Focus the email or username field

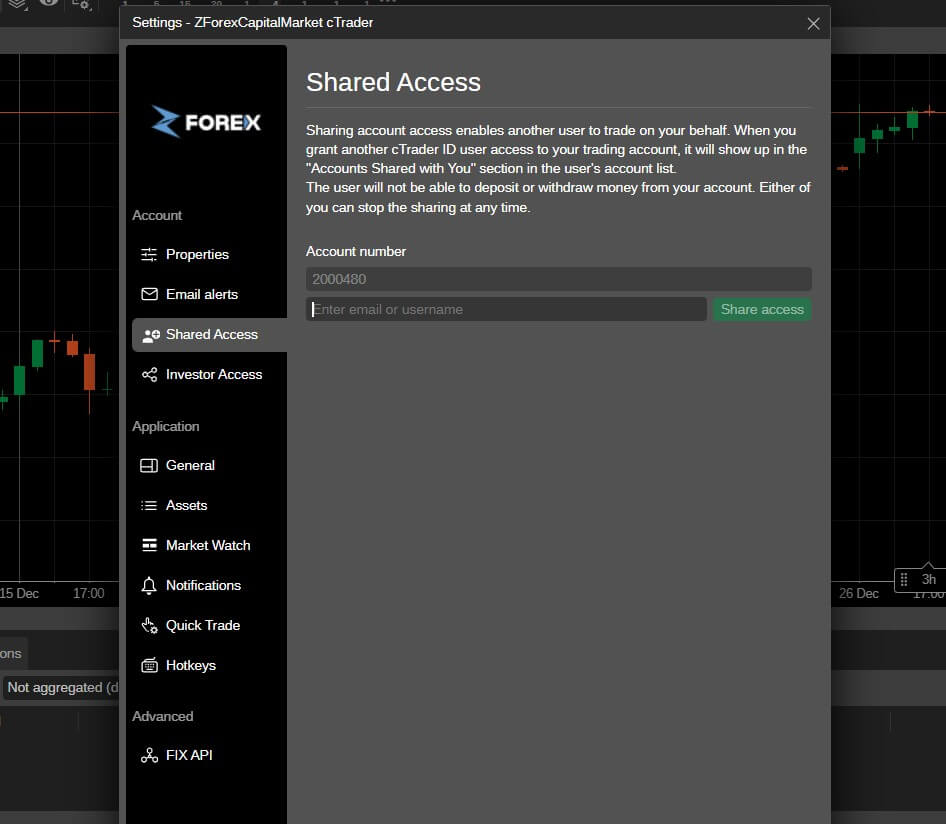[x=506, y=310]
